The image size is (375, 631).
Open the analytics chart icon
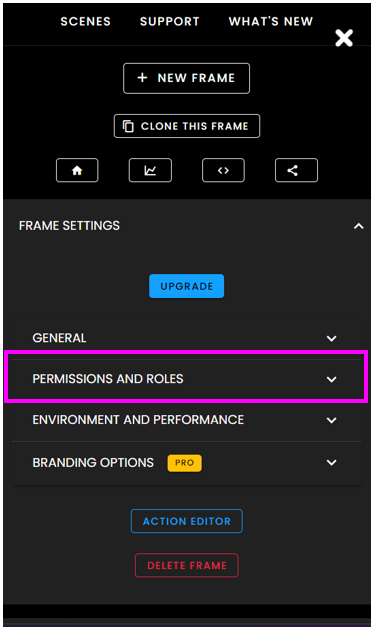150,170
